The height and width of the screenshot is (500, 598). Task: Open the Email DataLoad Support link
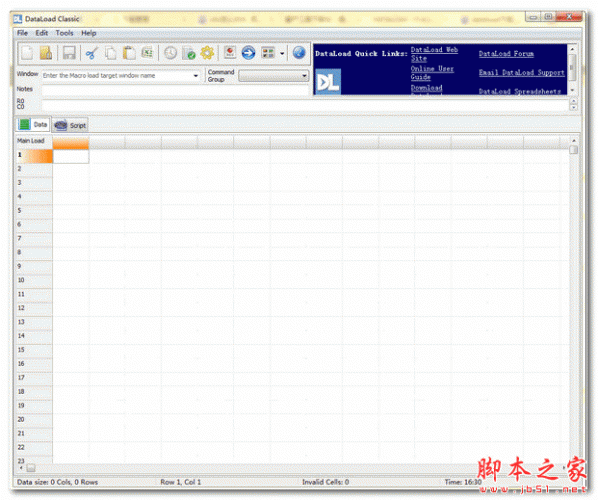[521, 73]
